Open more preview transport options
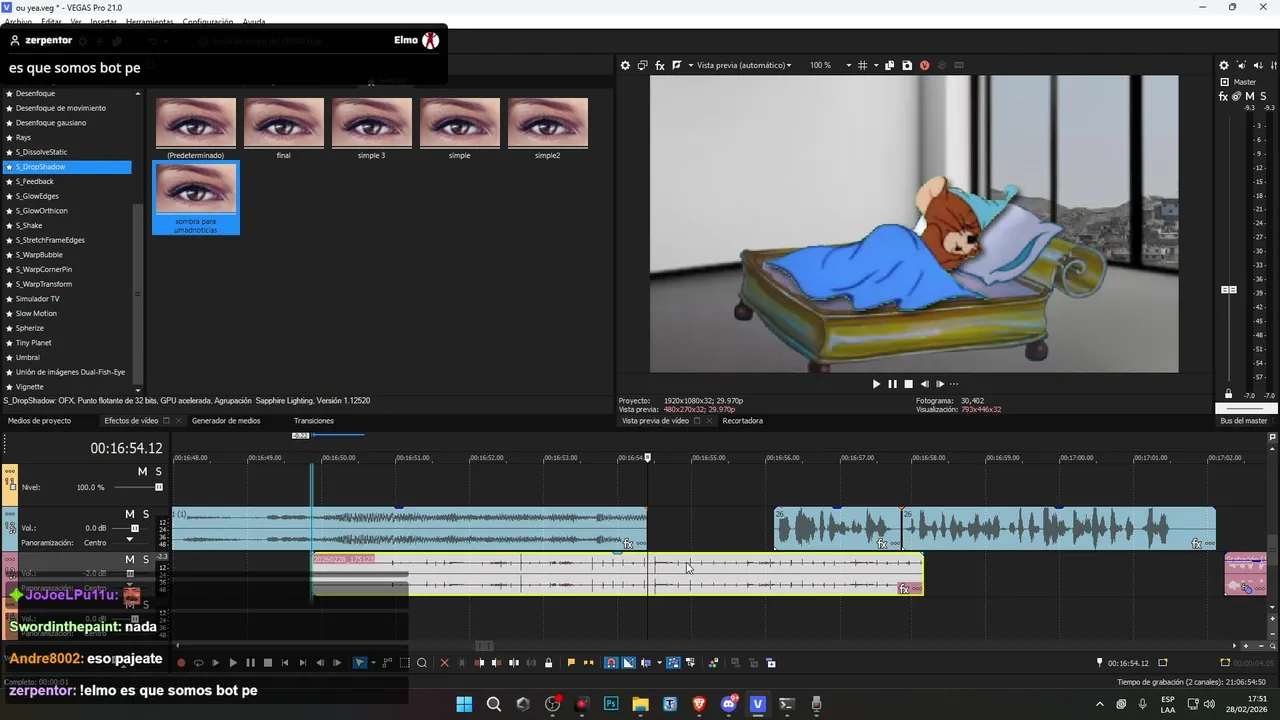1280x720 pixels. [x=954, y=384]
